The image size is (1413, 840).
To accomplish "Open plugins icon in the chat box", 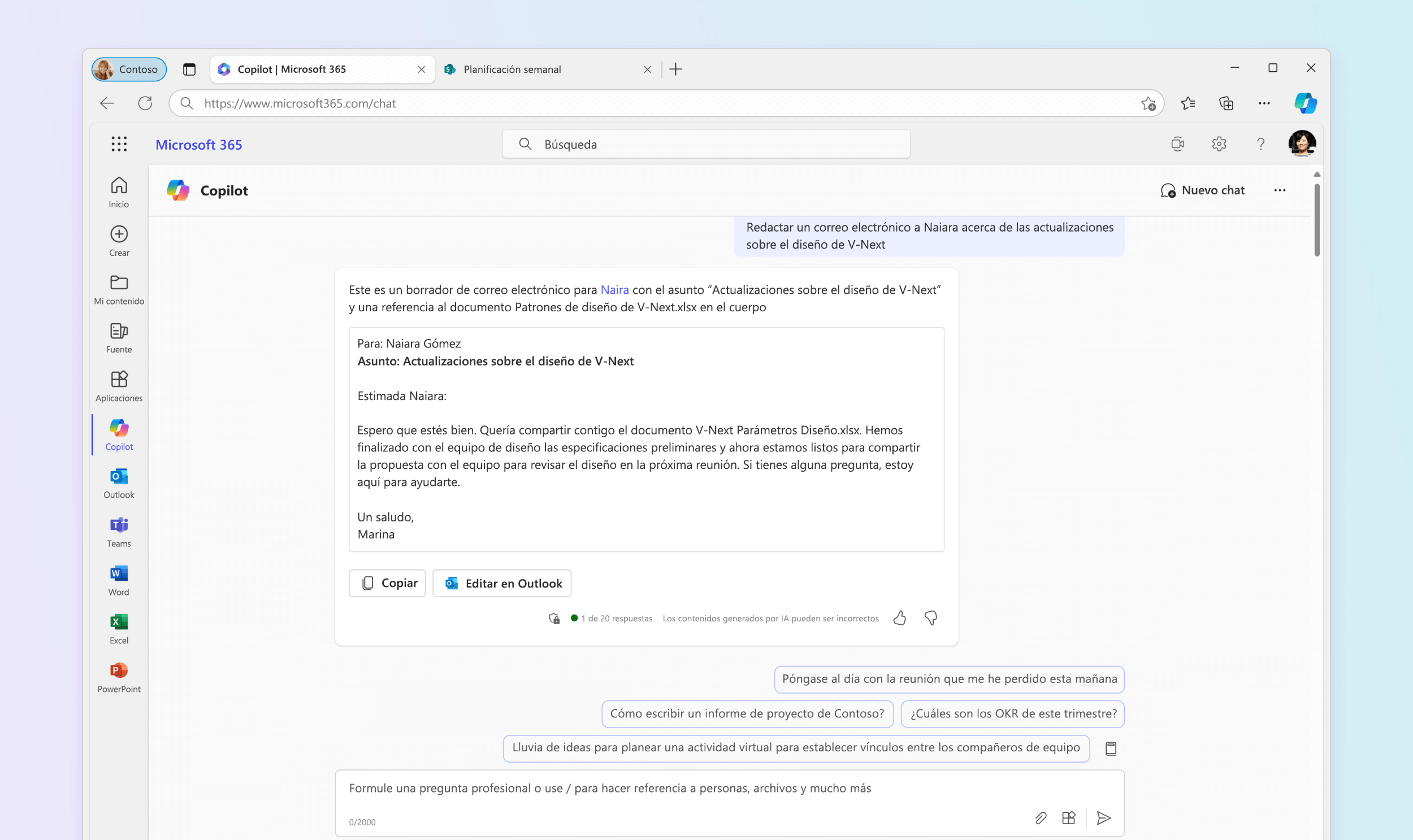I will click(1068, 817).
